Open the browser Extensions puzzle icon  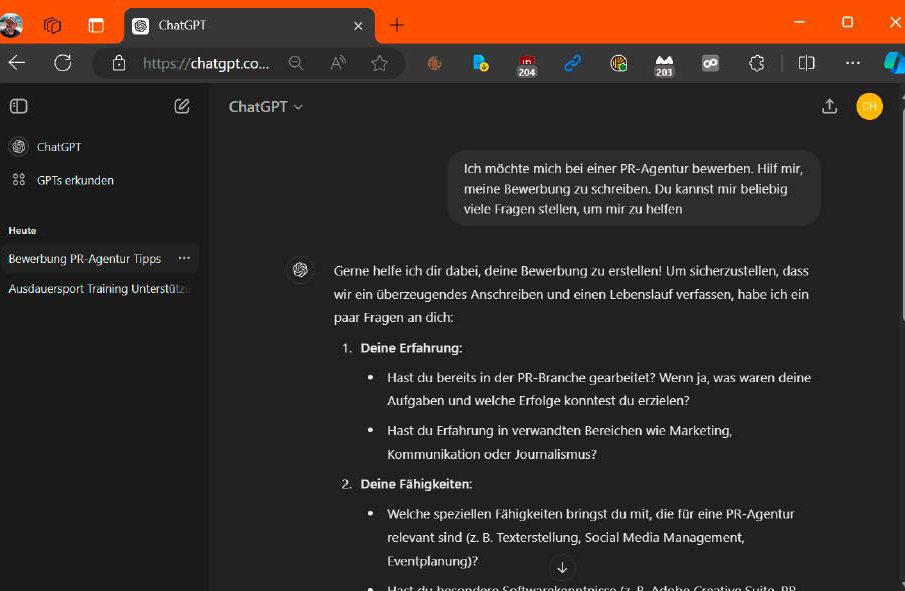(x=757, y=63)
